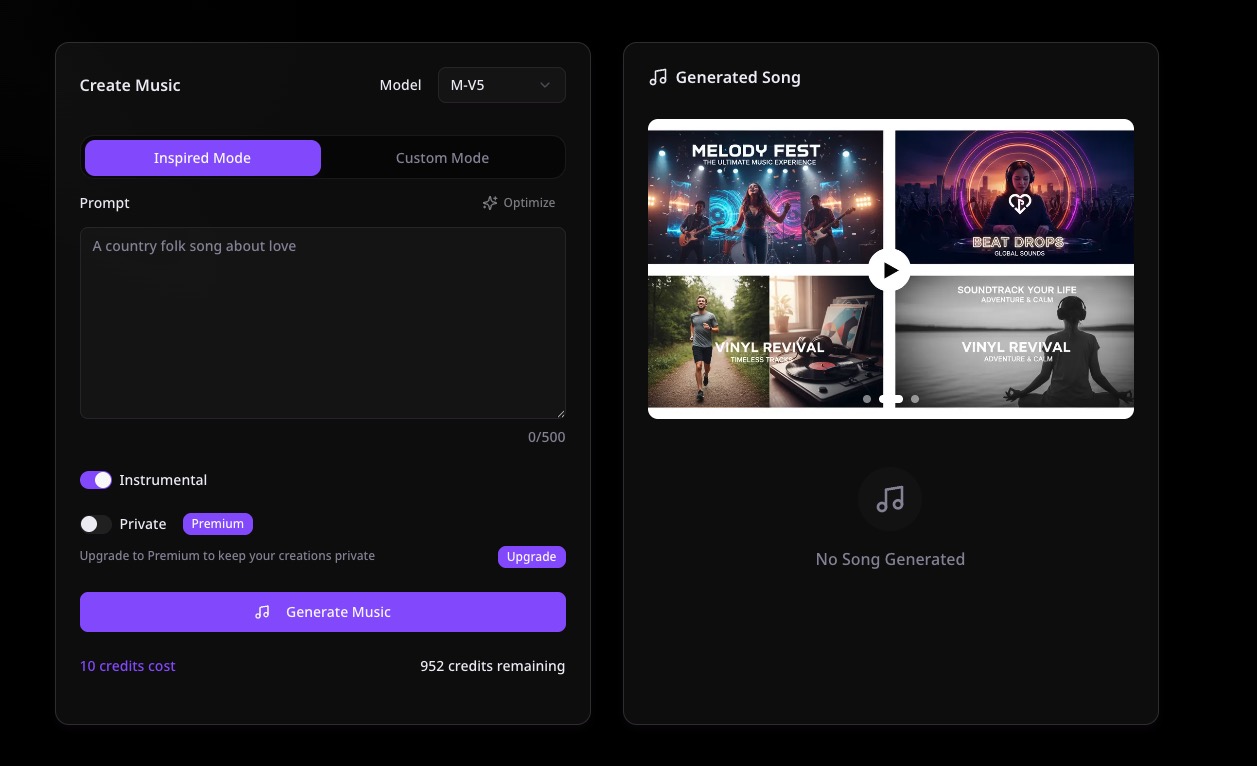Select the first carousel dot indicator
The height and width of the screenshot is (766, 1257).
[867, 399]
